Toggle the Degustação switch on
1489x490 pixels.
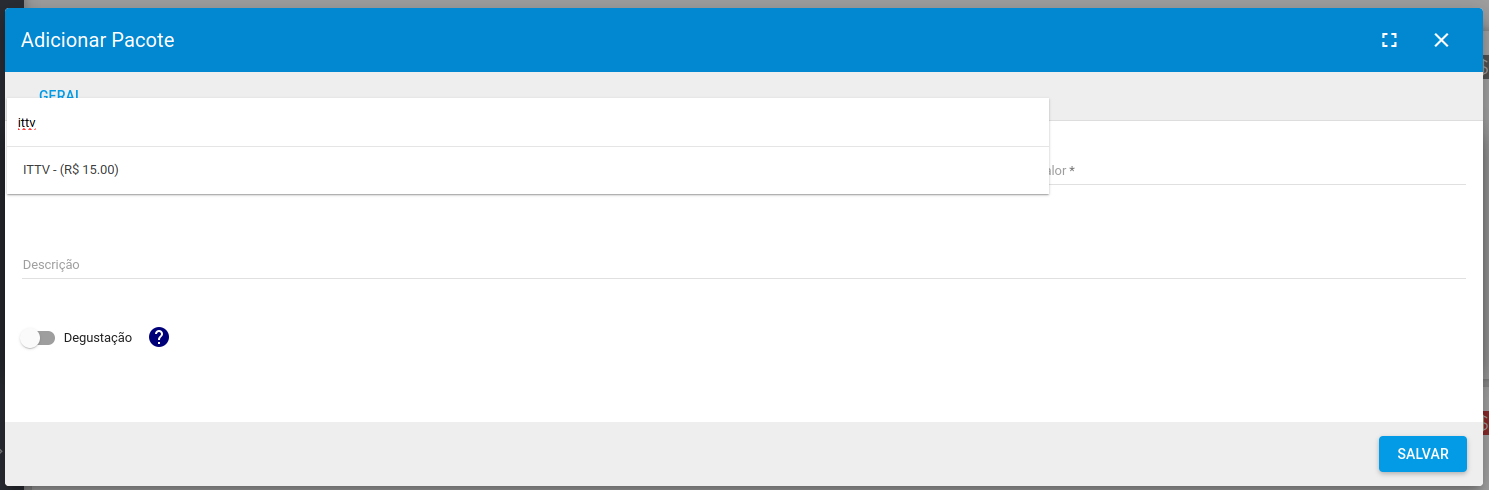[x=37, y=338]
